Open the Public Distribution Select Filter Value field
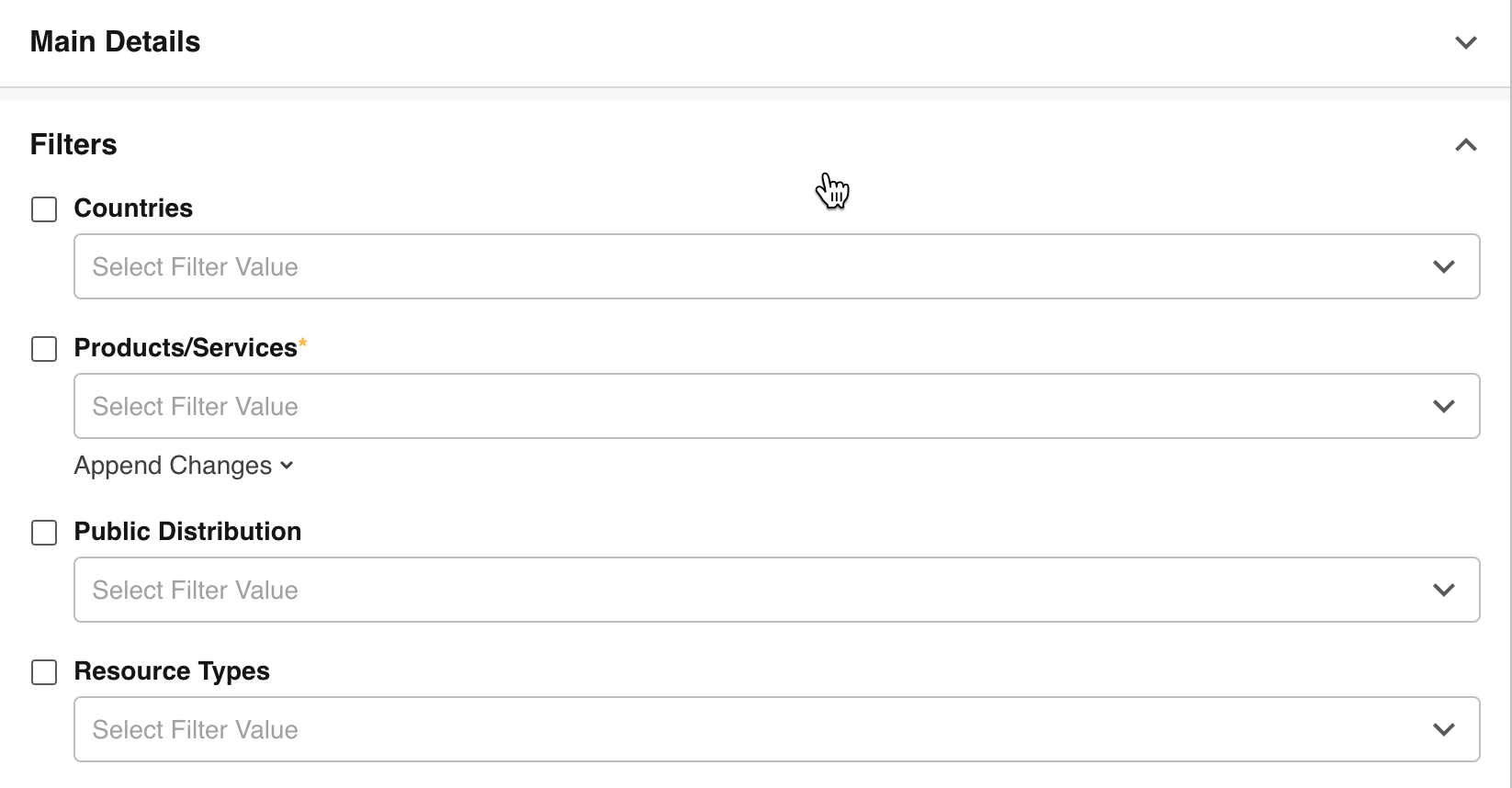 click(735, 591)
